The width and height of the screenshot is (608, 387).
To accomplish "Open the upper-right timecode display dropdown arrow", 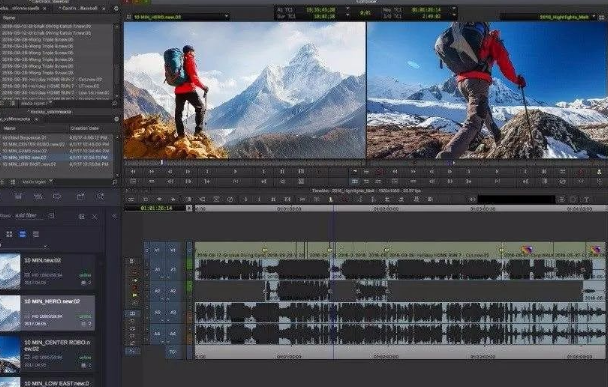I will coord(454,8).
